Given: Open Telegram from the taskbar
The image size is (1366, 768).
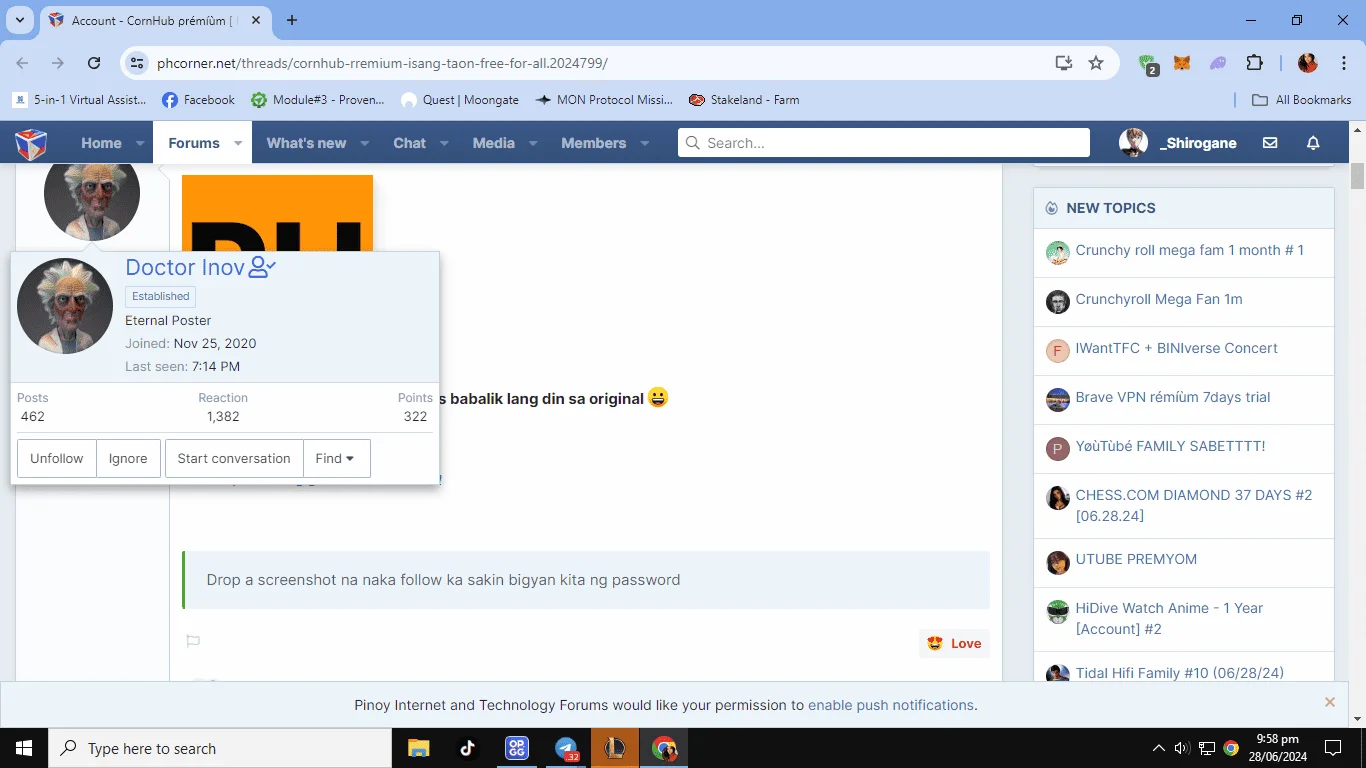Looking at the screenshot, I should pos(566,748).
